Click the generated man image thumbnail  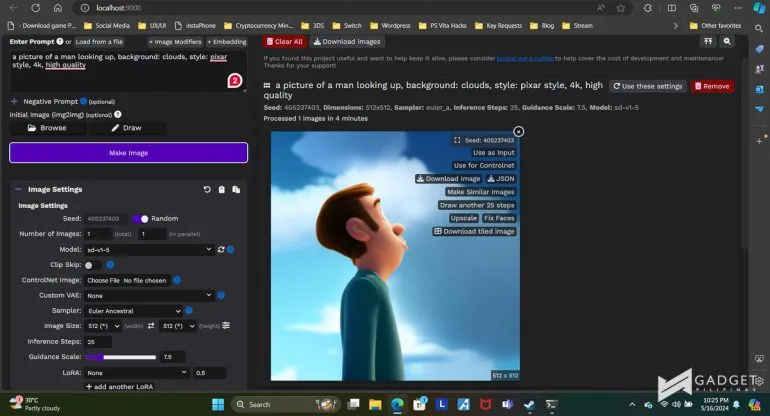tap(395, 256)
